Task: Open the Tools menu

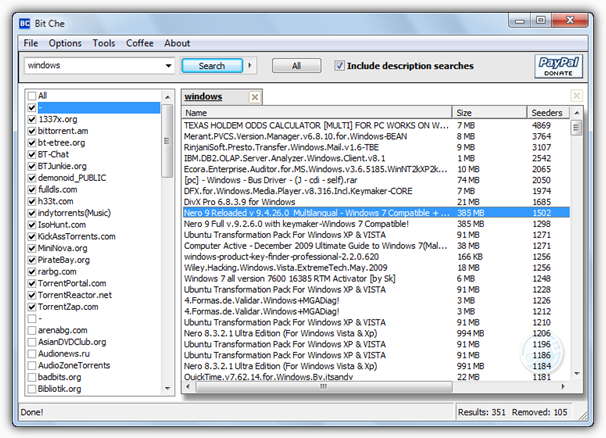Action: [104, 43]
